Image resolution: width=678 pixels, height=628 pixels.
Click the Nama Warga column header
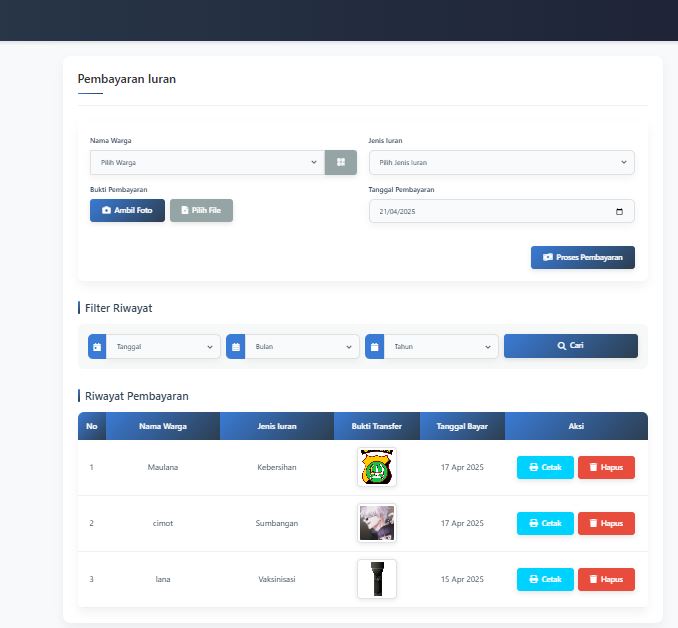163,426
